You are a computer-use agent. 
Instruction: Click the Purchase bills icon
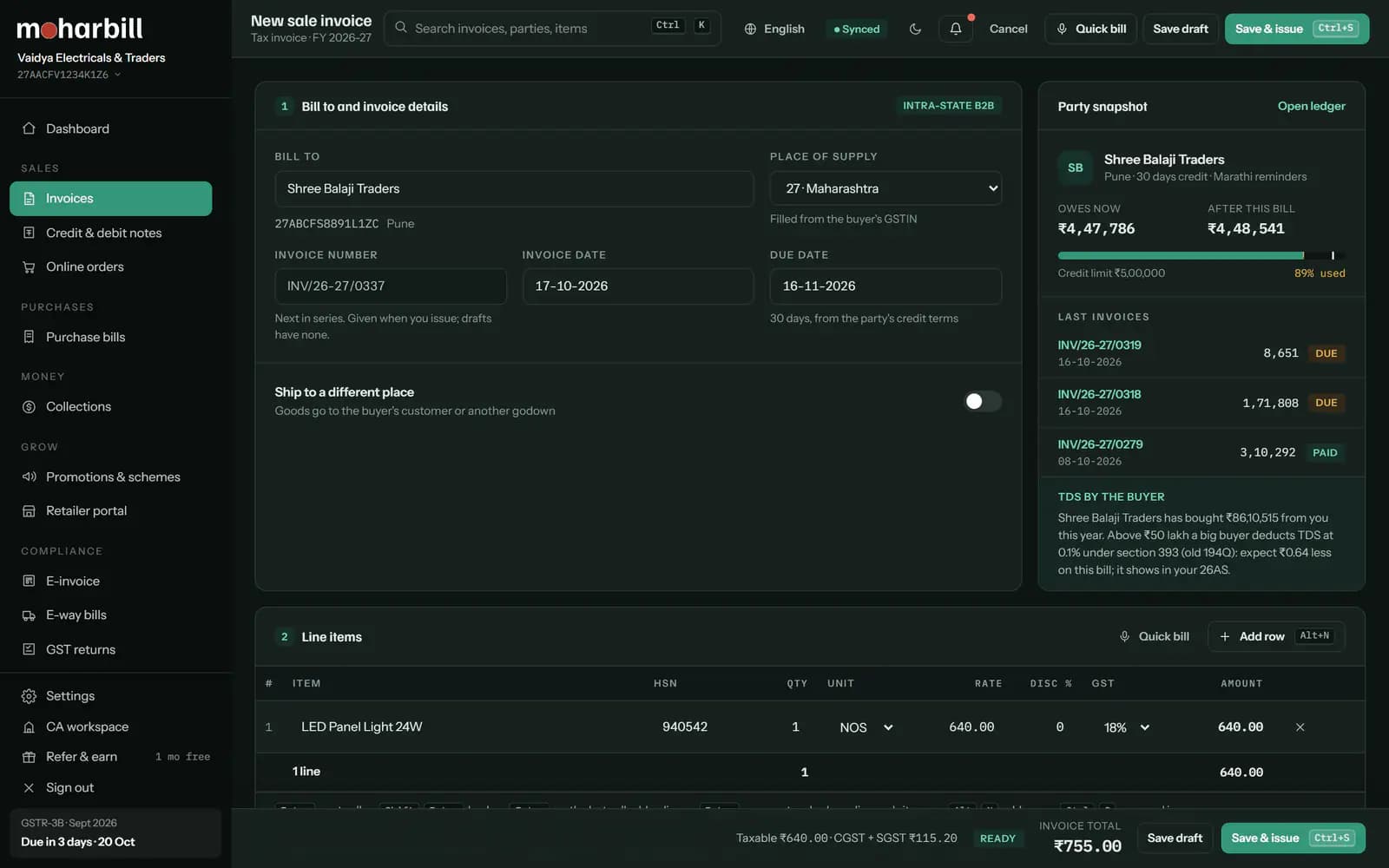point(29,337)
